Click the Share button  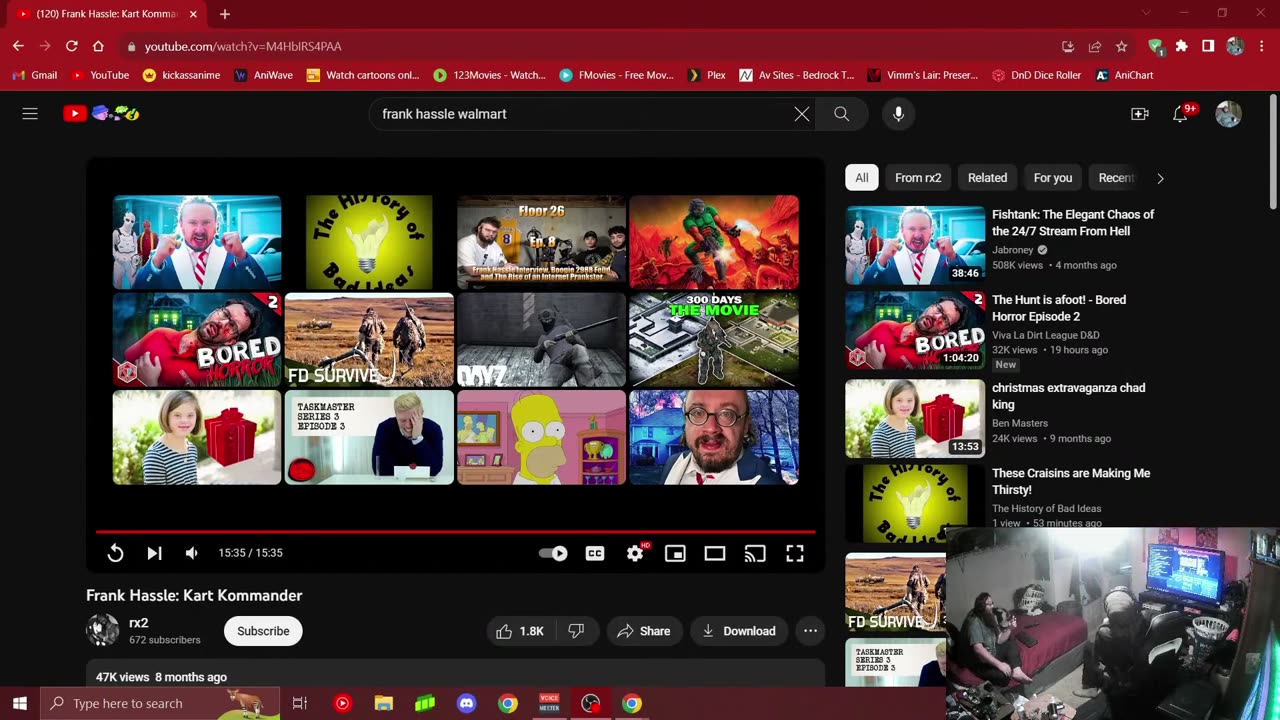point(643,631)
